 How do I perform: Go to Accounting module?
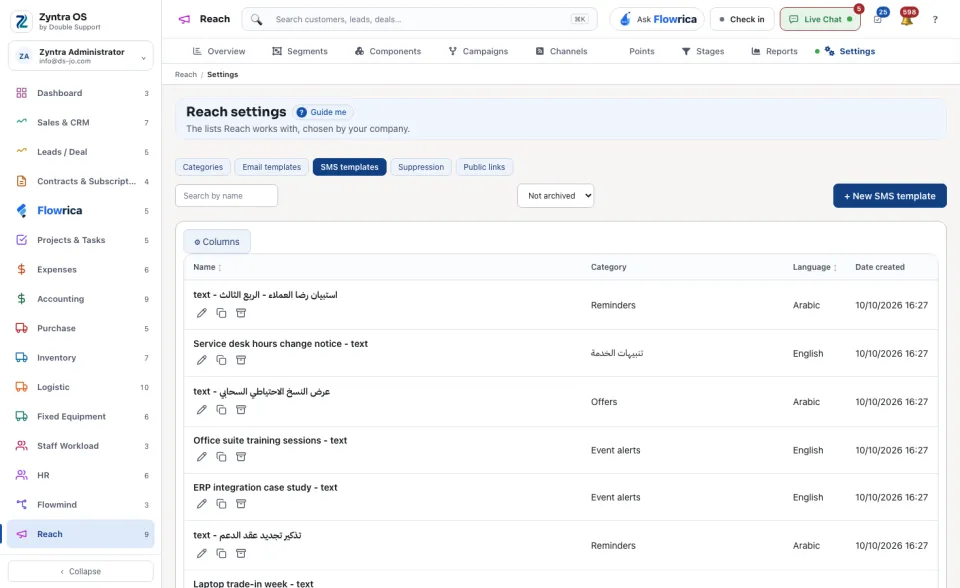(x=81, y=299)
